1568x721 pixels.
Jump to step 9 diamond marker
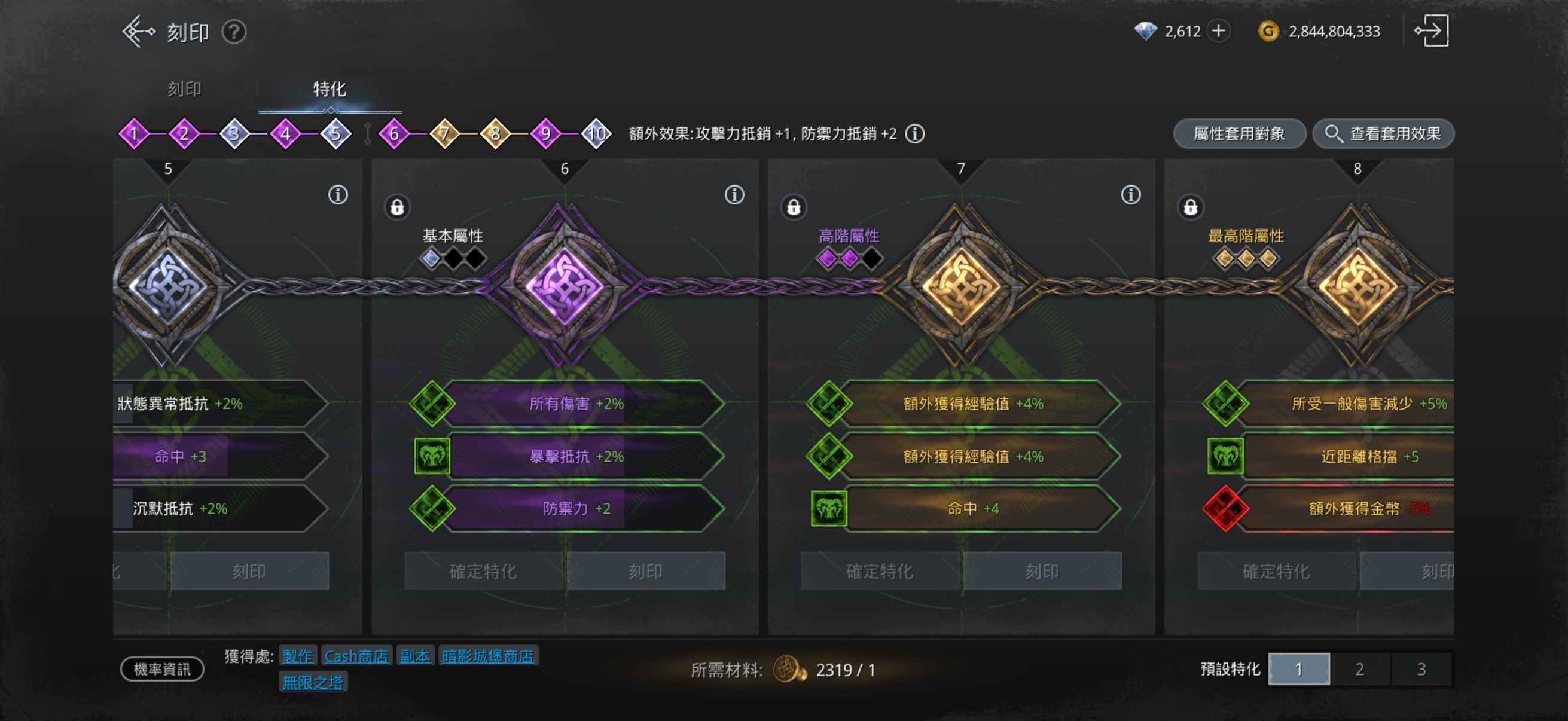coord(545,133)
